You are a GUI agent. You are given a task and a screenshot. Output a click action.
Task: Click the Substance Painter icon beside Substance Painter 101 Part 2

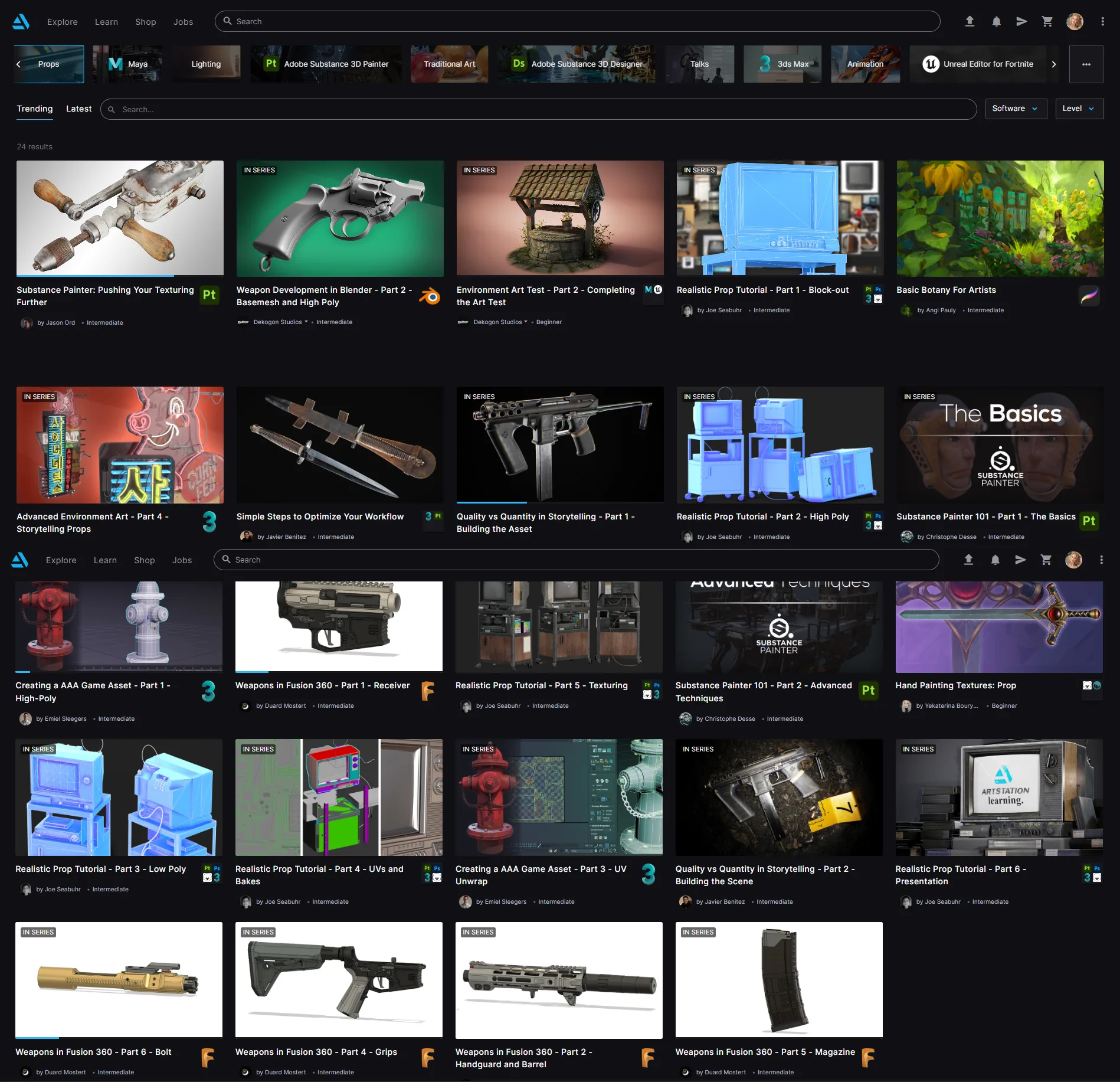869,691
